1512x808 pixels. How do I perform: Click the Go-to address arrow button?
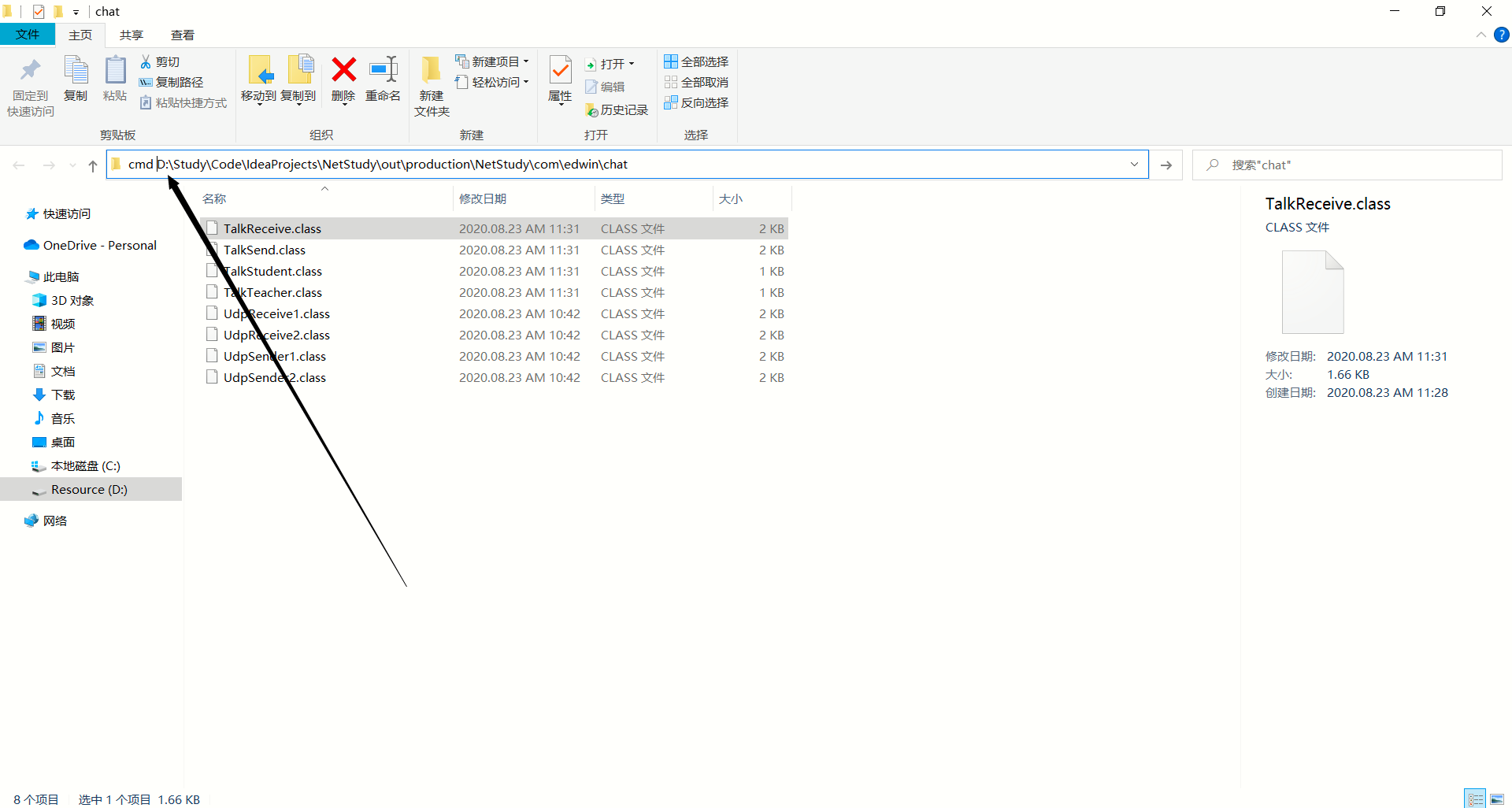click(1166, 165)
